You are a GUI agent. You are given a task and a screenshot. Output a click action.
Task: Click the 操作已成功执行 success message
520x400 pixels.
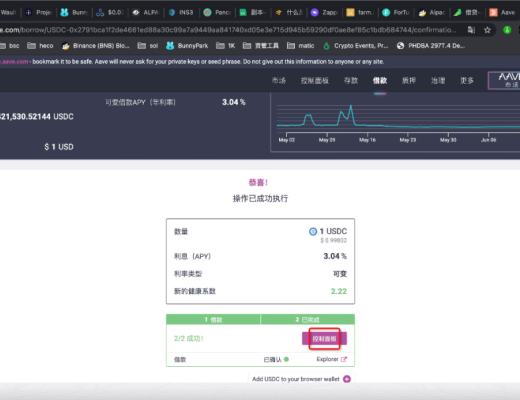260,199
